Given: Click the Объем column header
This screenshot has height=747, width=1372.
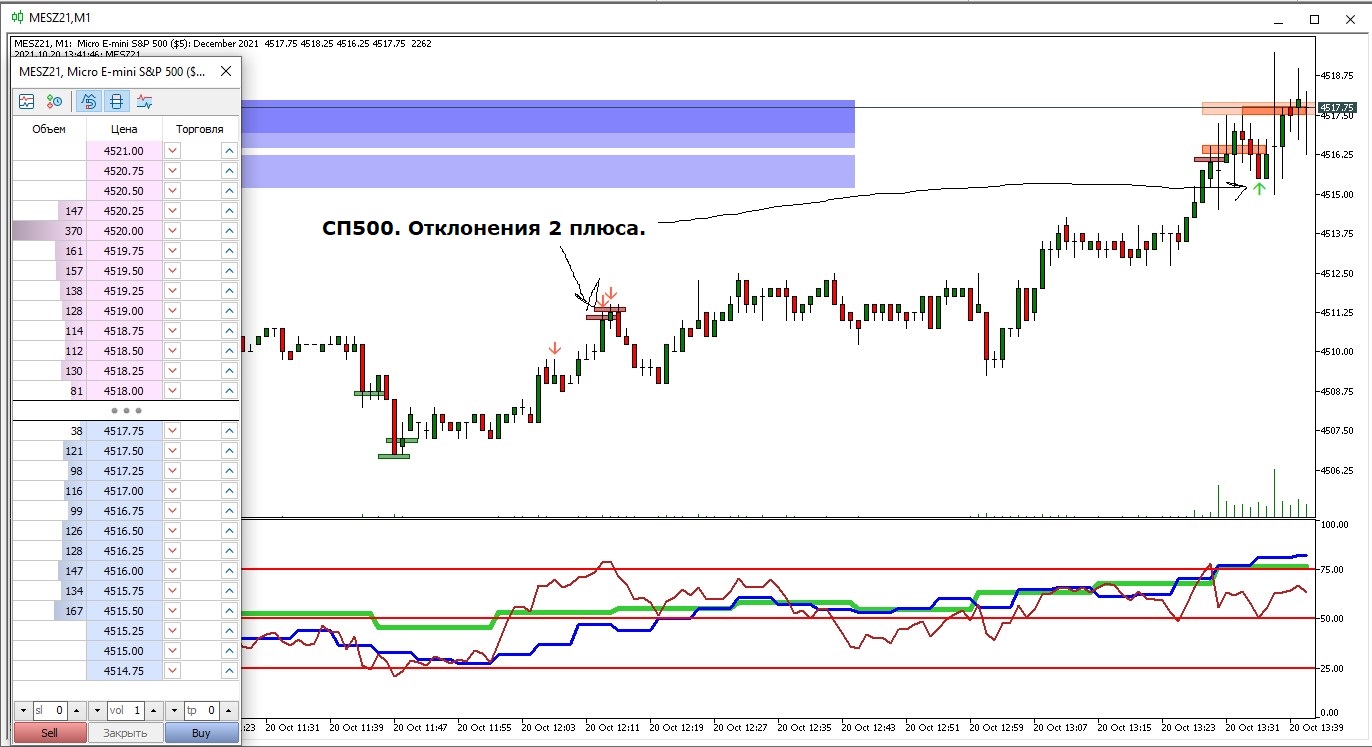Looking at the screenshot, I should pyautogui.click(x=49, y=129).
